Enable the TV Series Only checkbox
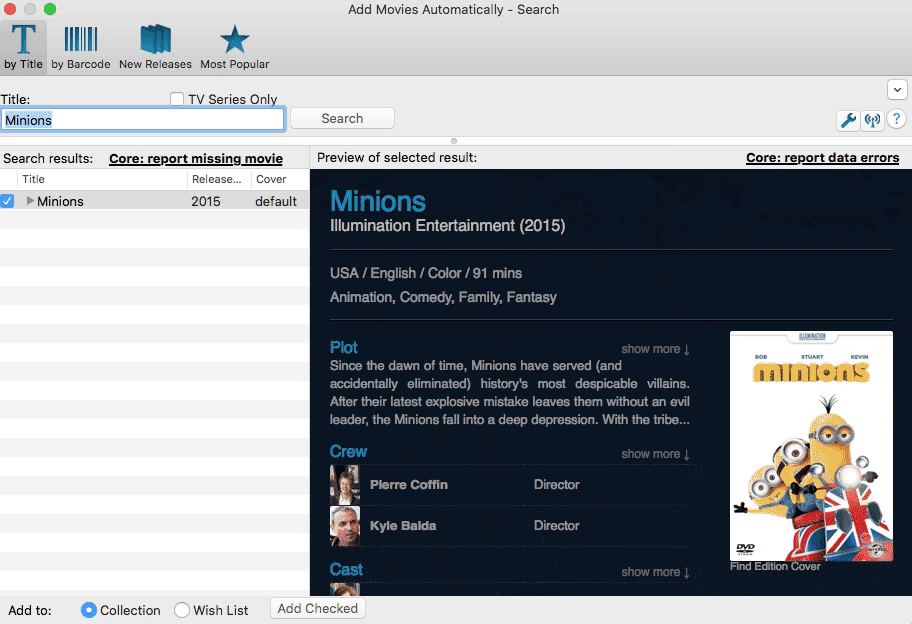Image resolution: width=912 pixels, height=624 pixels. (177, 99)
